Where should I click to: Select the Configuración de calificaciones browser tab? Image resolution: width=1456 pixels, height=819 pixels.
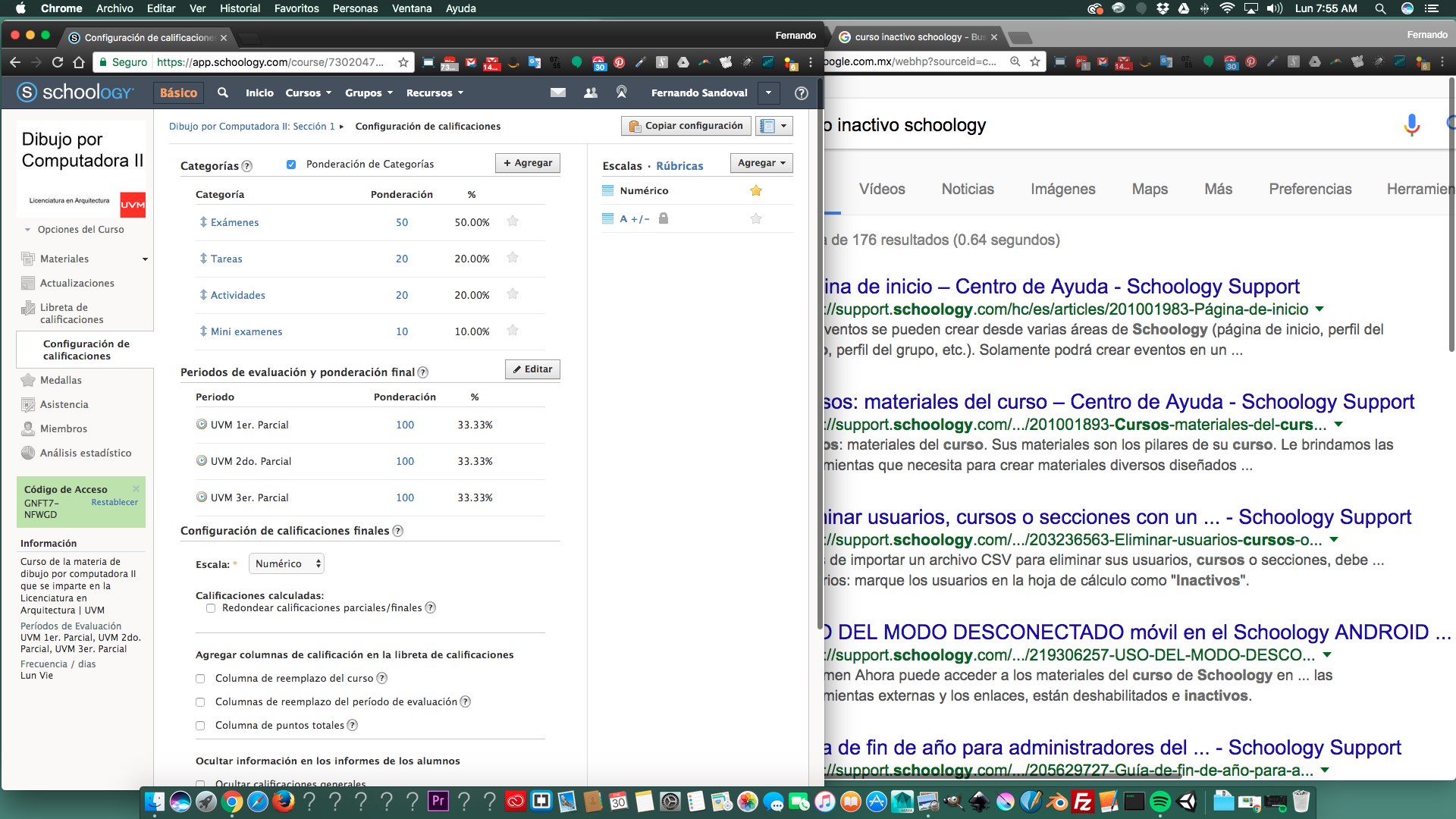click(148, 37)
